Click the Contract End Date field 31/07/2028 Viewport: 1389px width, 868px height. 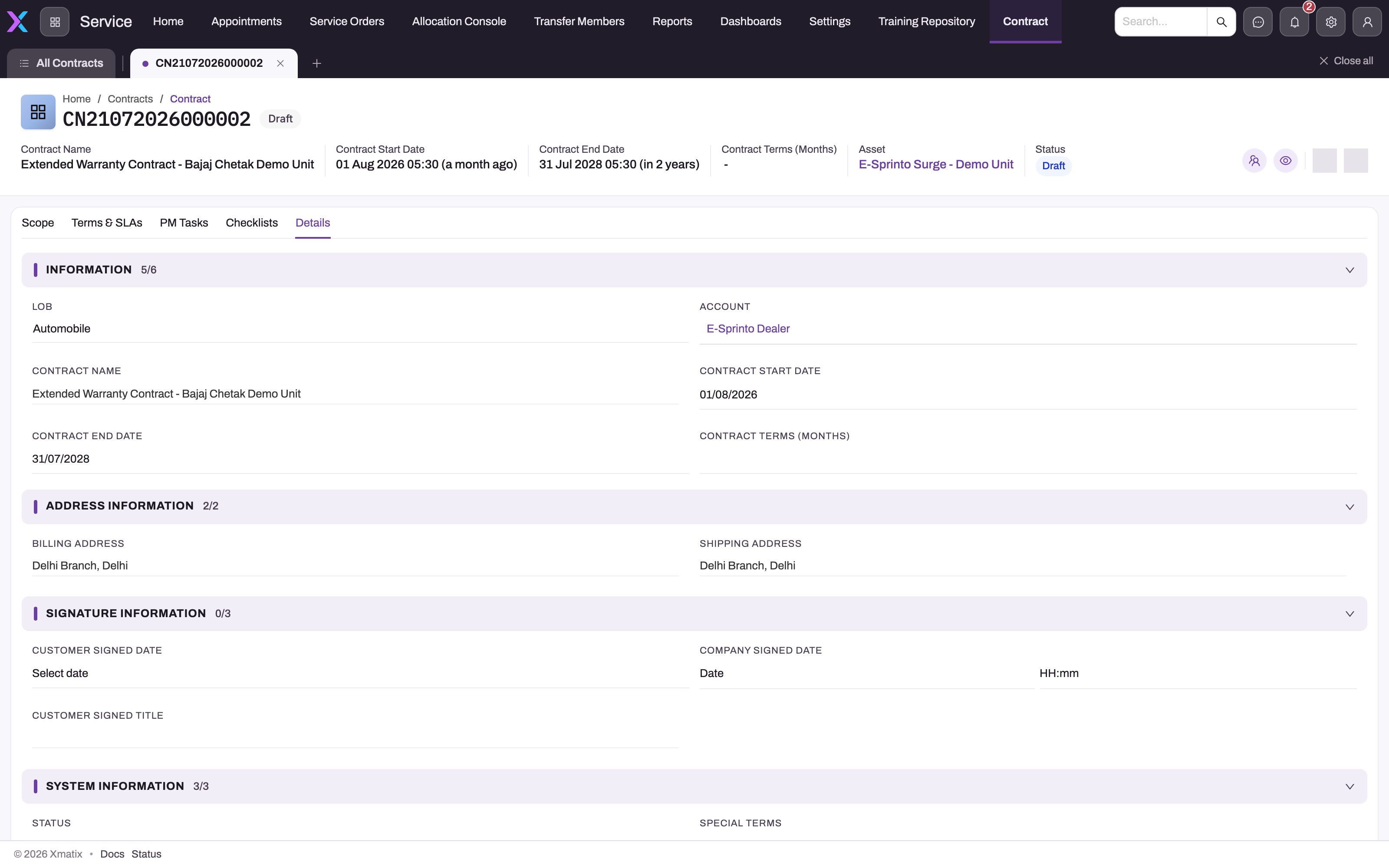[360, 459]
